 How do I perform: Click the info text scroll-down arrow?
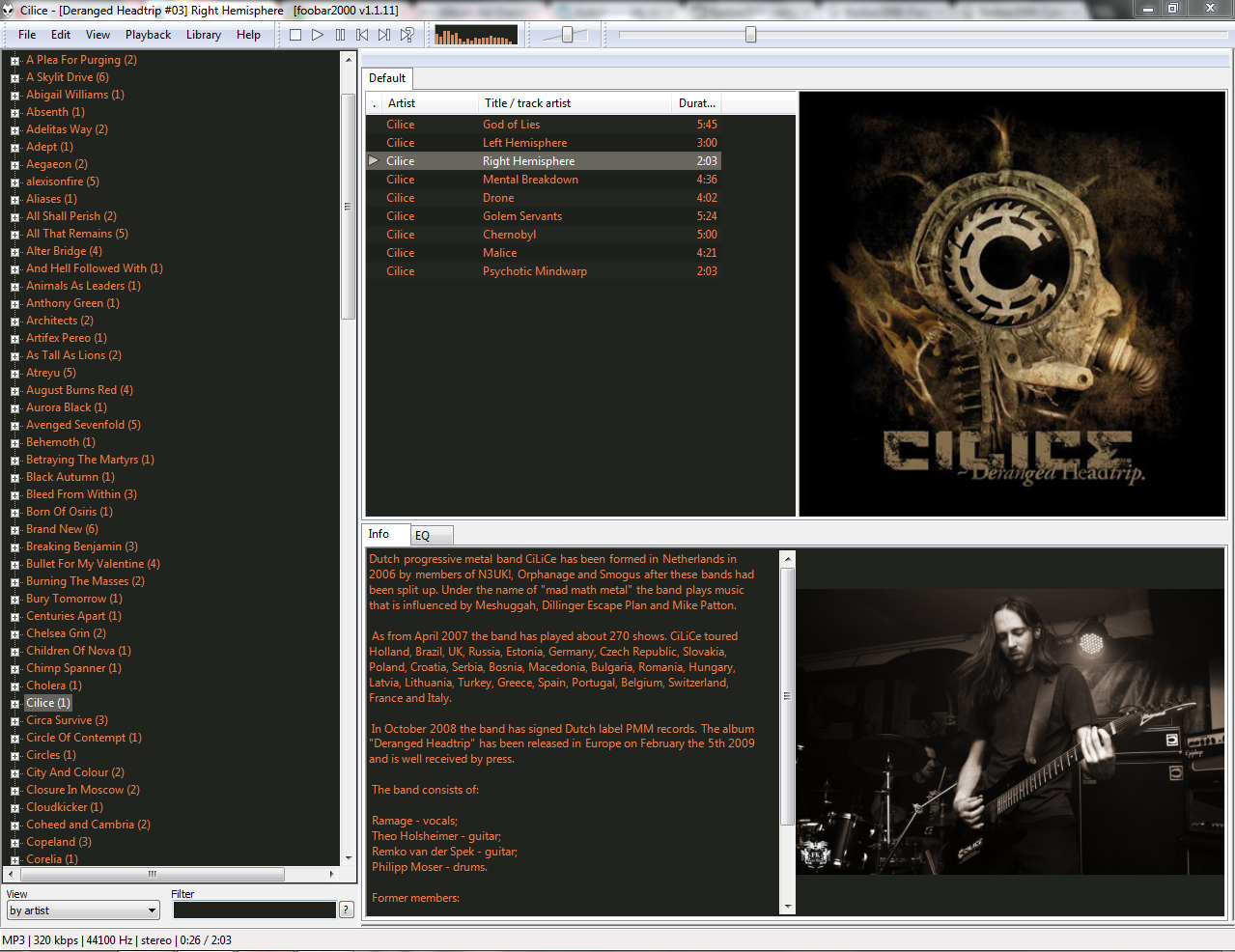coord(788,907)
